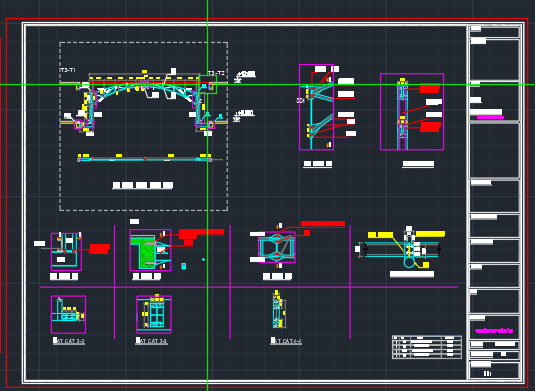The image size is (535, 391).
Task: Select the magenta project title in the title block
Action: (x=494, y=331)
